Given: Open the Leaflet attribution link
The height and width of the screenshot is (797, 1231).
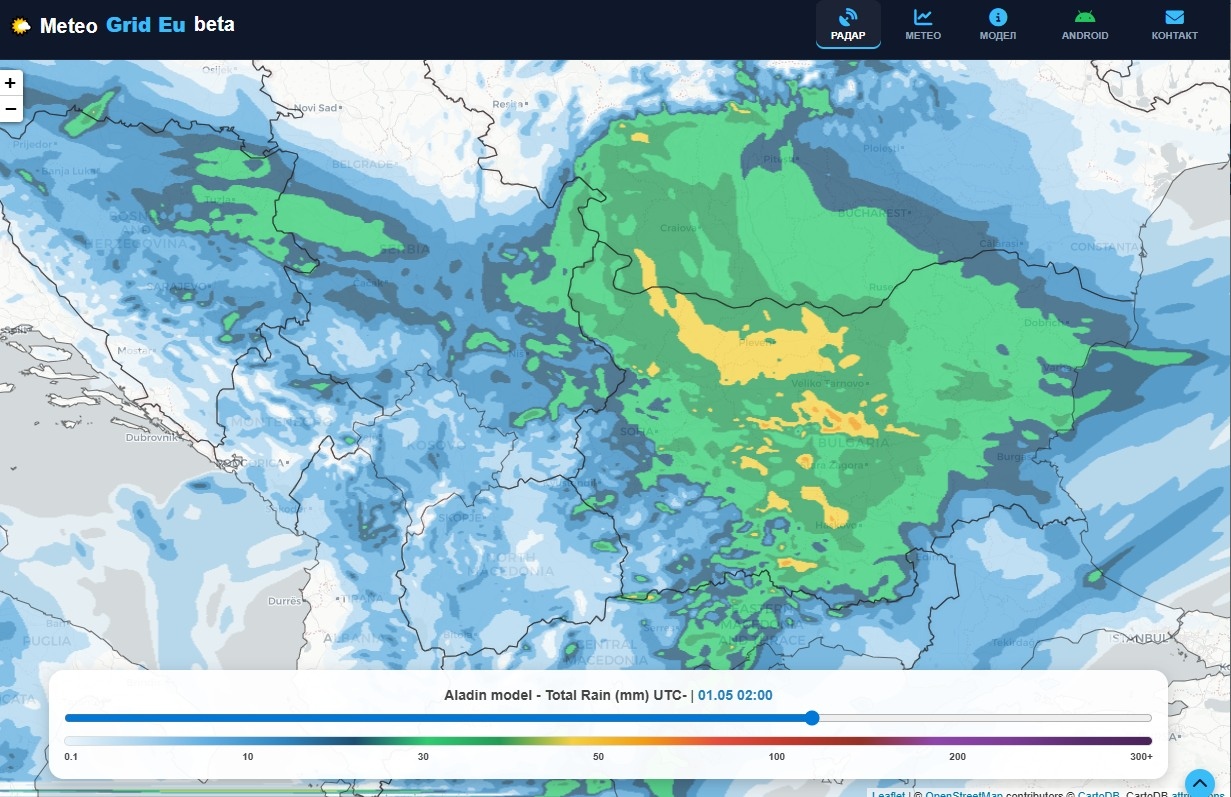Looking at the screenshot, I should [x=888, y=795].
